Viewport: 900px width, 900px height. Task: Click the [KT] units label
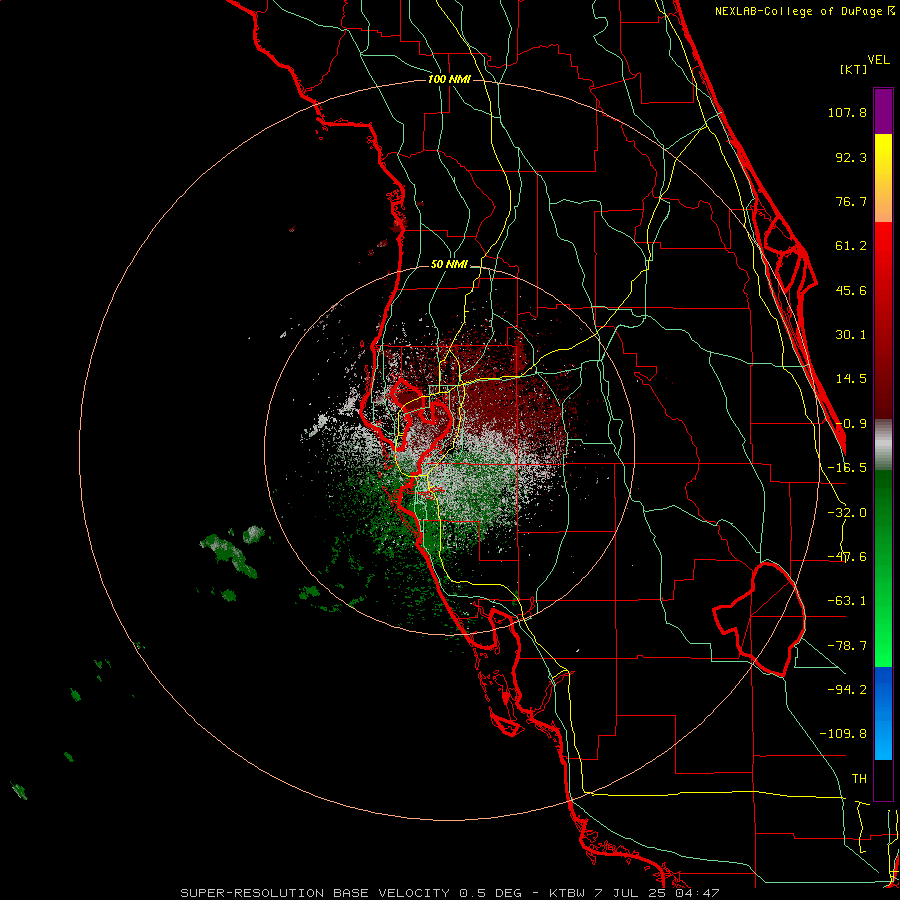click(x=854, y=69)
